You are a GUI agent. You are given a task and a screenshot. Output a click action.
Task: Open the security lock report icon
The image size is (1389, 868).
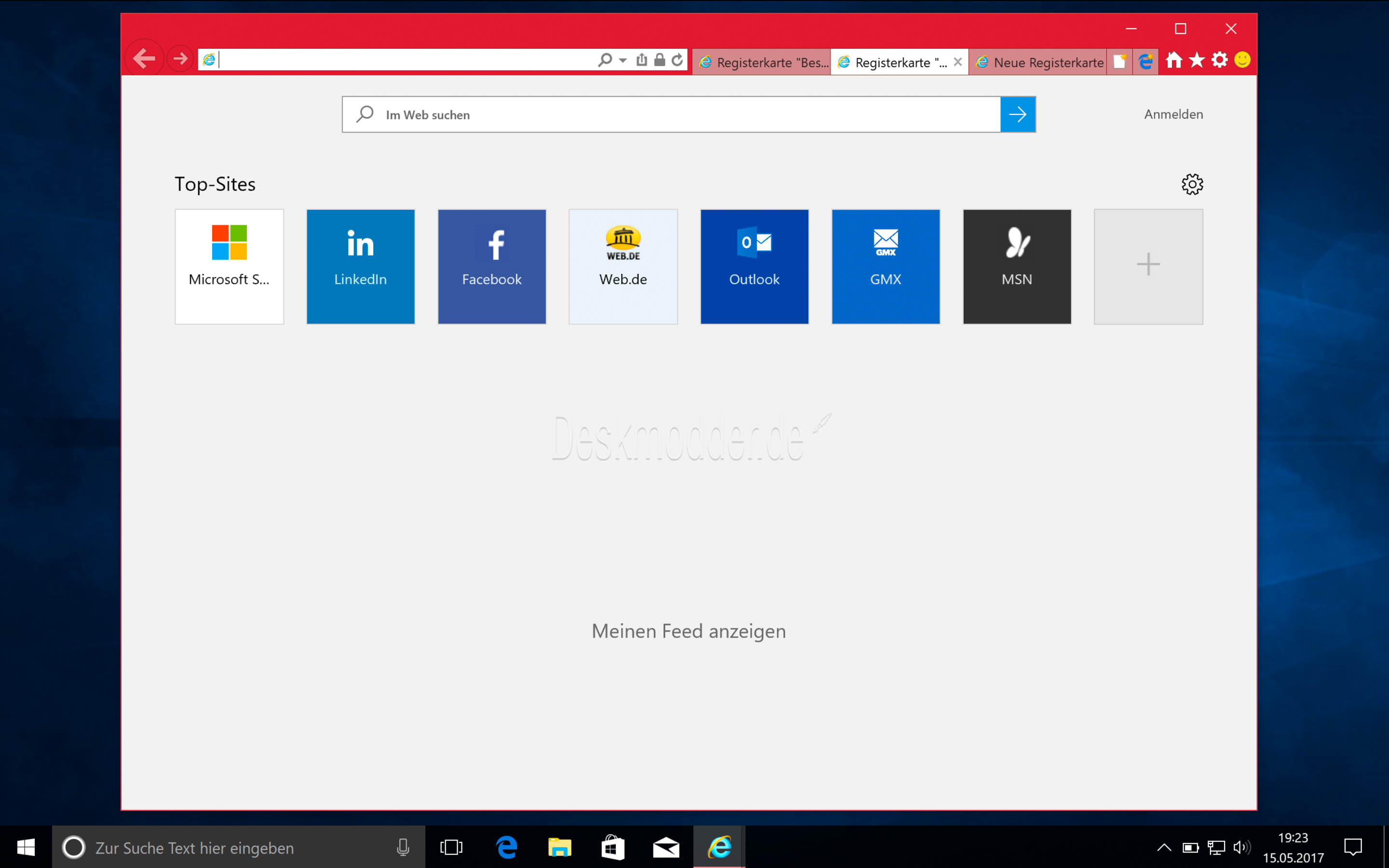coord(659,60)
